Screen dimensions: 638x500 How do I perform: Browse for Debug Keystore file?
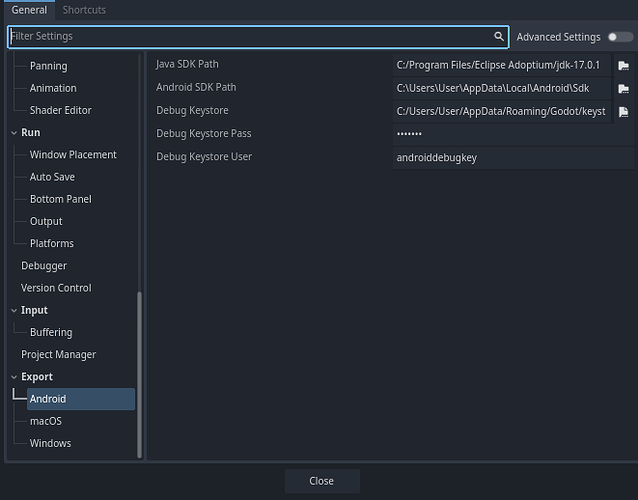623,111
